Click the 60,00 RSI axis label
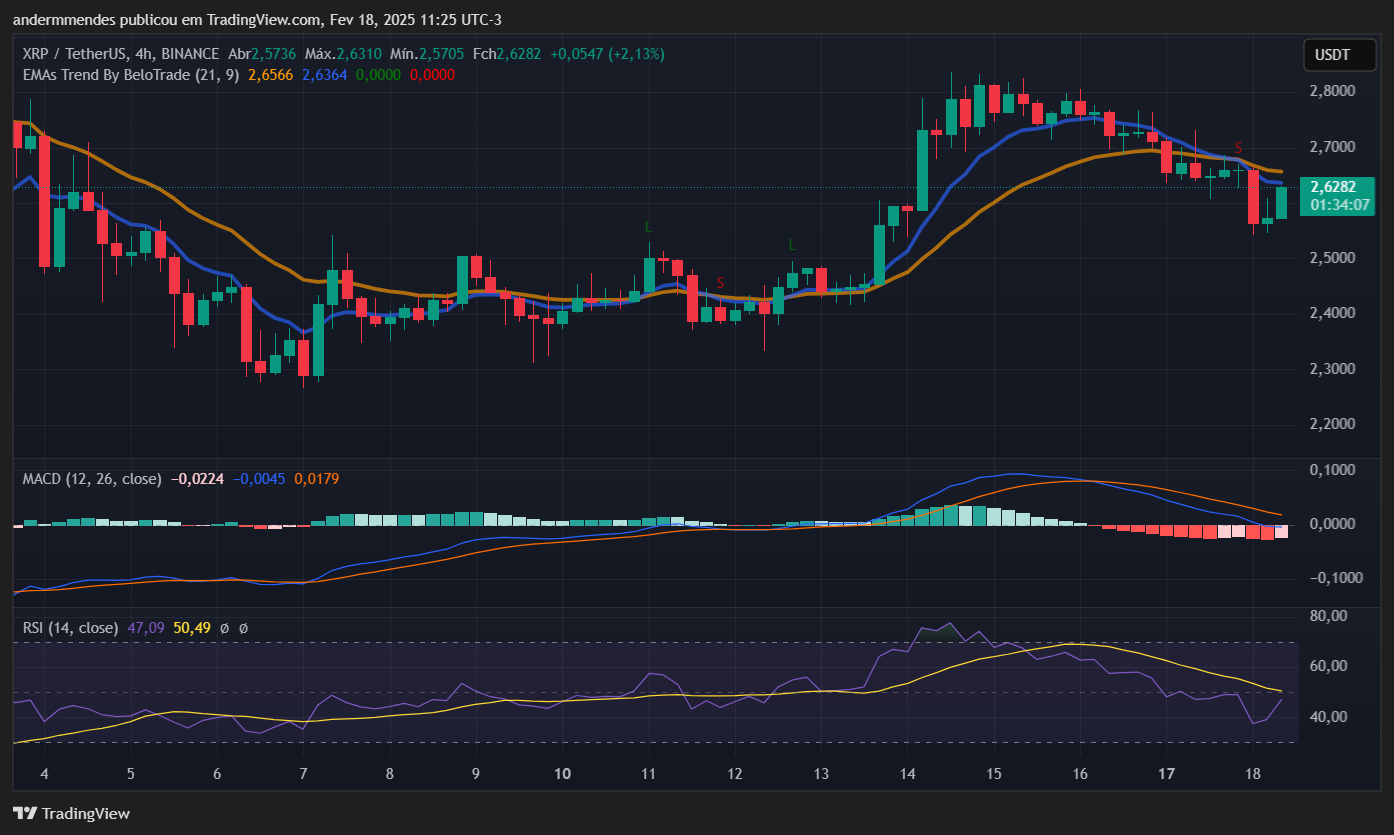 (x=1330, y=666)
